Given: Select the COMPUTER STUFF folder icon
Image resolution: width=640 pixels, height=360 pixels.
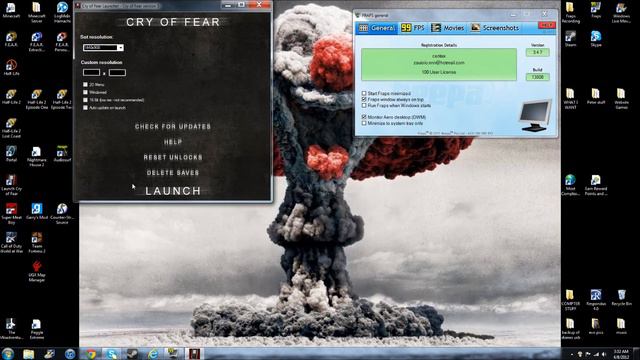Looking at the screenshot, I should pyautogui.click(x=570, y=300).
